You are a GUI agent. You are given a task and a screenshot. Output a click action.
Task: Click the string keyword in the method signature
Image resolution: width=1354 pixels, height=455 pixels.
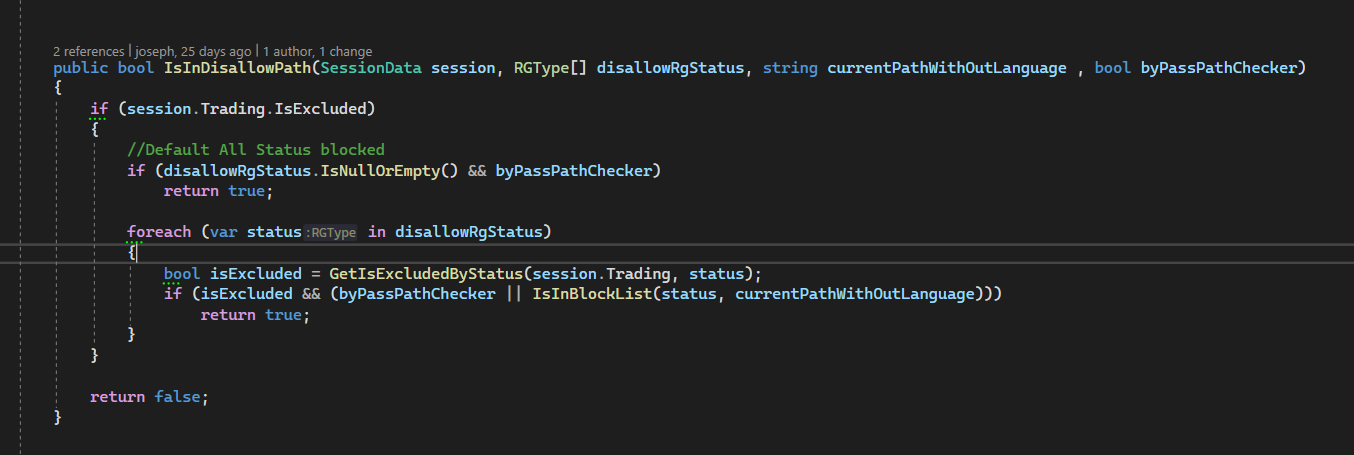click(791, 68)
